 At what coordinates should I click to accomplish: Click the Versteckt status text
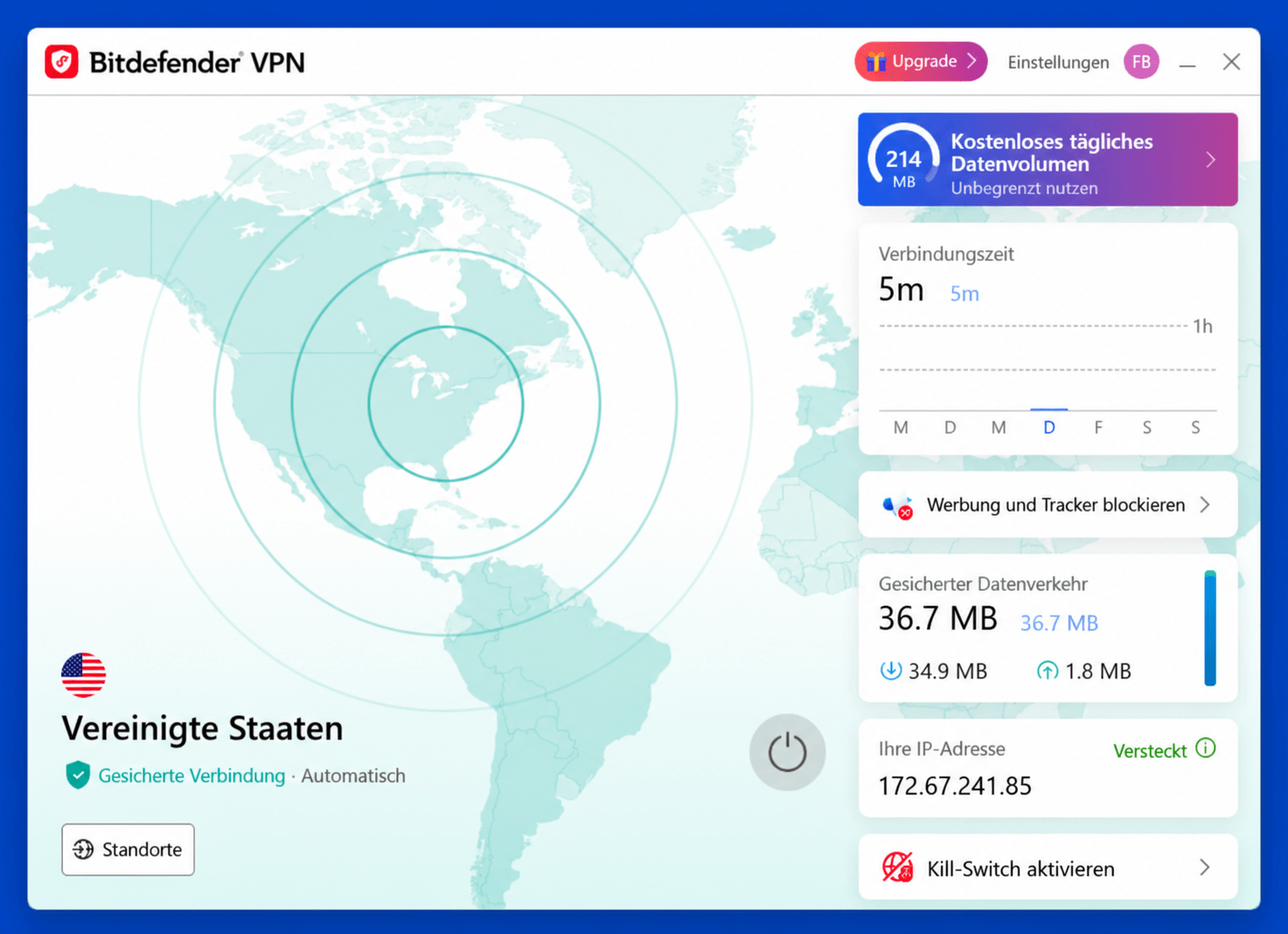[1150, 750]
